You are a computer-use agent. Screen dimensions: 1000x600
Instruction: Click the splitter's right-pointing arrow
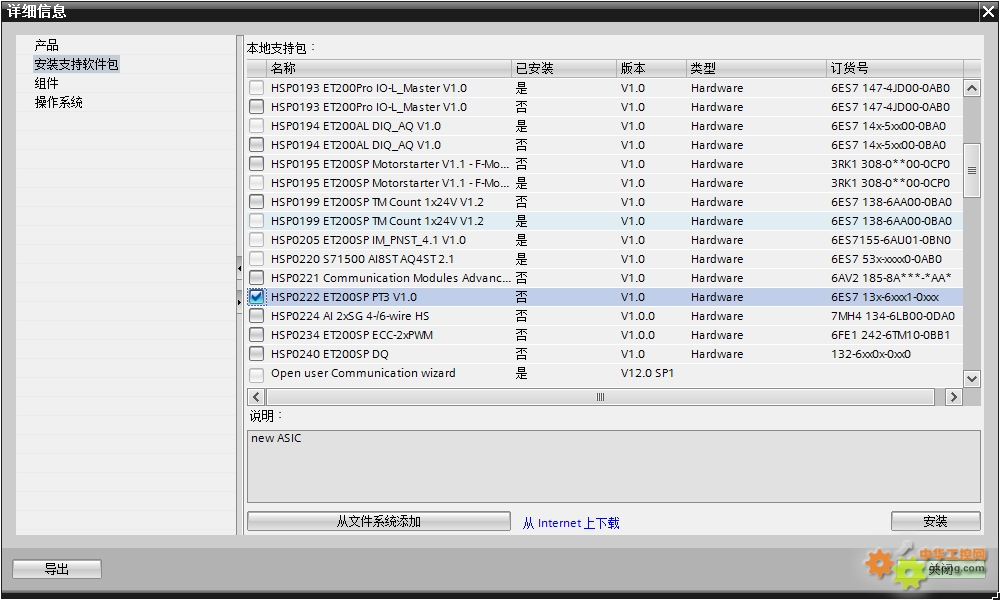point(239,302)
